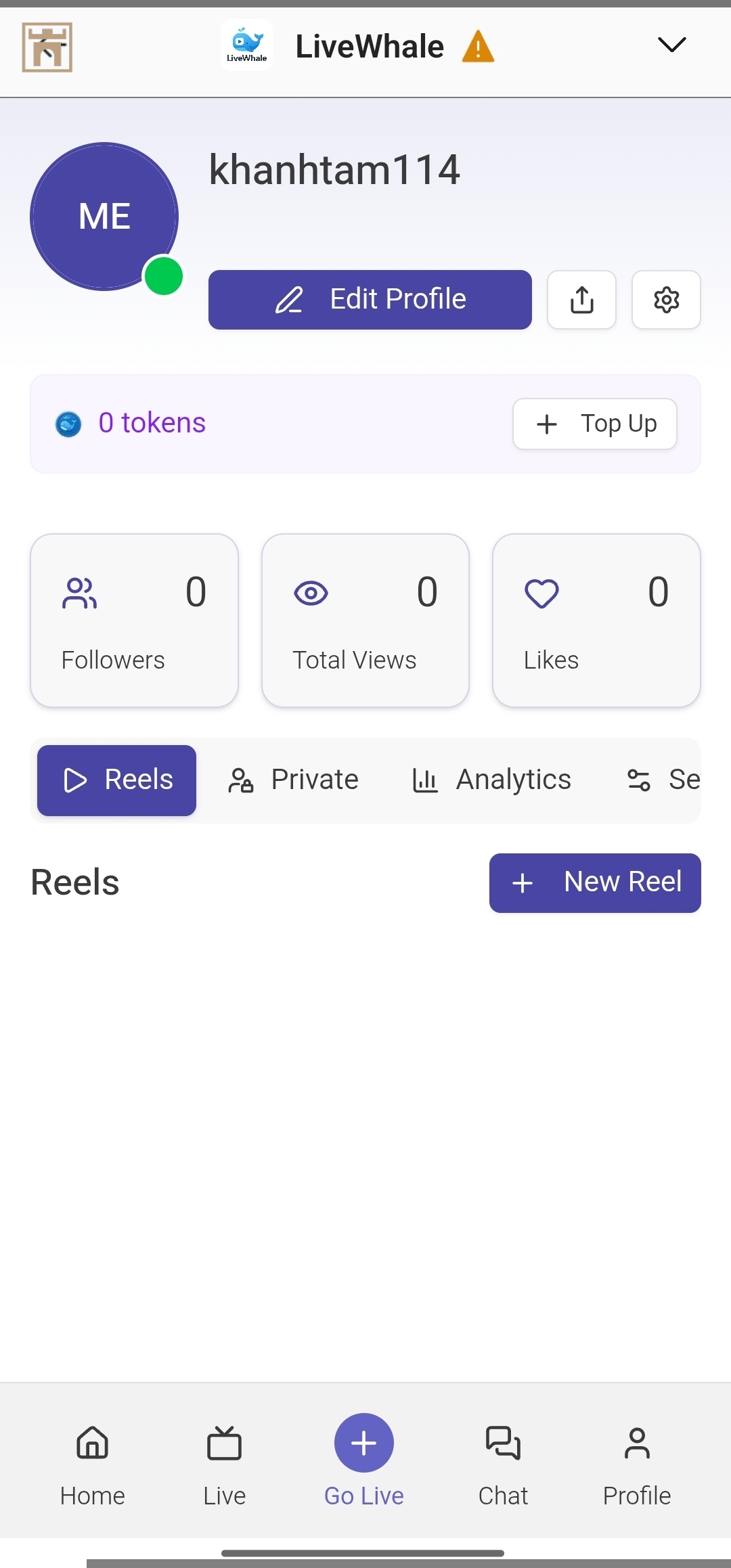This screenshot has width=731, height=1568.
Task: Open the Analytics tab
Action: coord(492,780)
